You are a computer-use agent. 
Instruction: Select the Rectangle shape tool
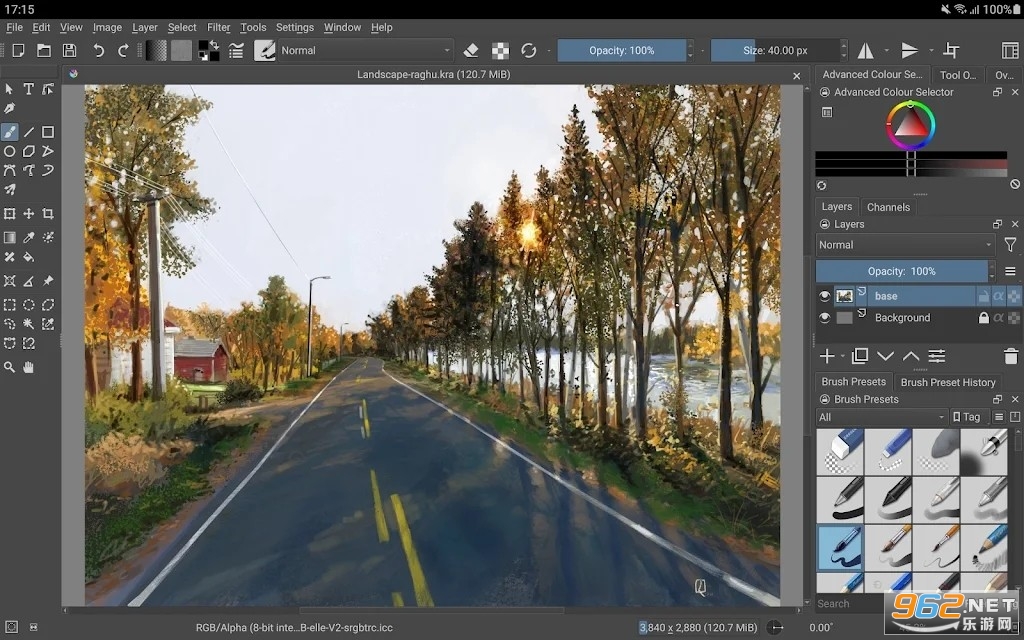[x=48, y=132]
